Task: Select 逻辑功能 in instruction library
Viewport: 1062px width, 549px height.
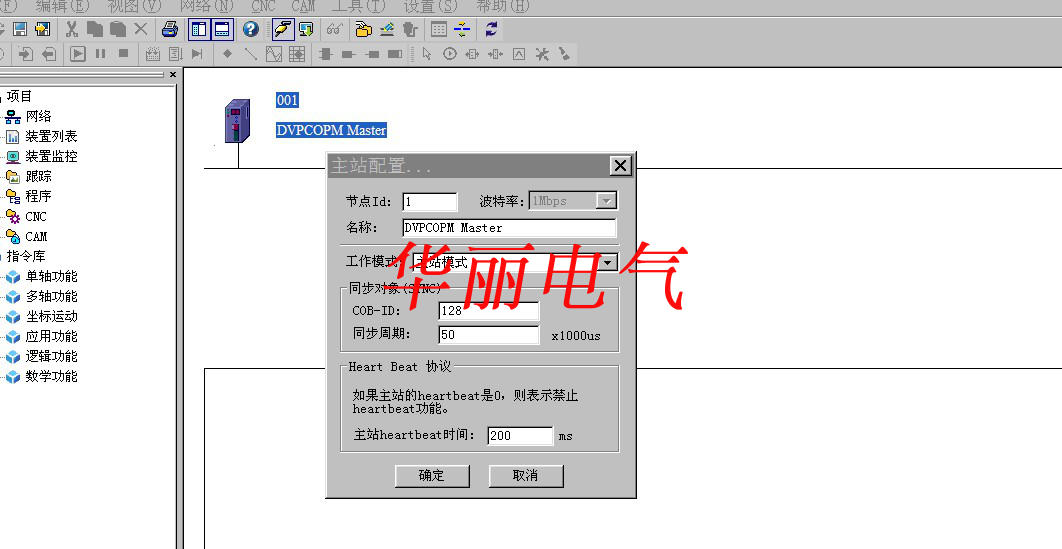Action: point(51,356)
